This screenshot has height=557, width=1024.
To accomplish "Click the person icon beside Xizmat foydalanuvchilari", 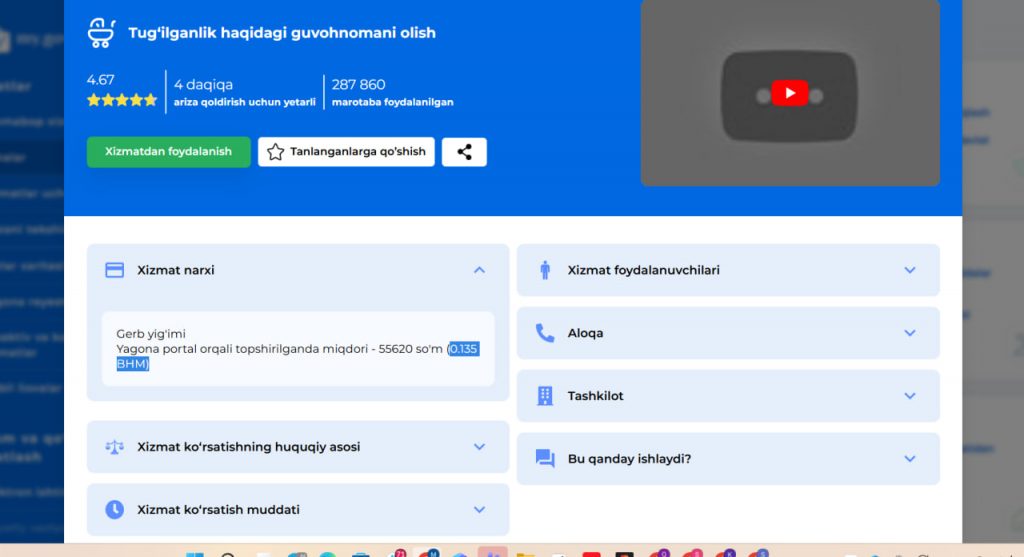I will [545, 270].
